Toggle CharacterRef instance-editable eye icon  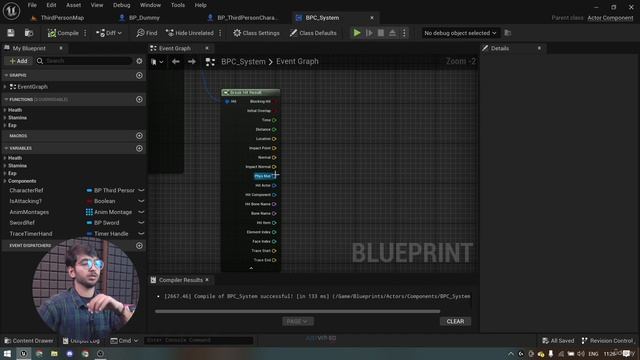coord(141,190)
